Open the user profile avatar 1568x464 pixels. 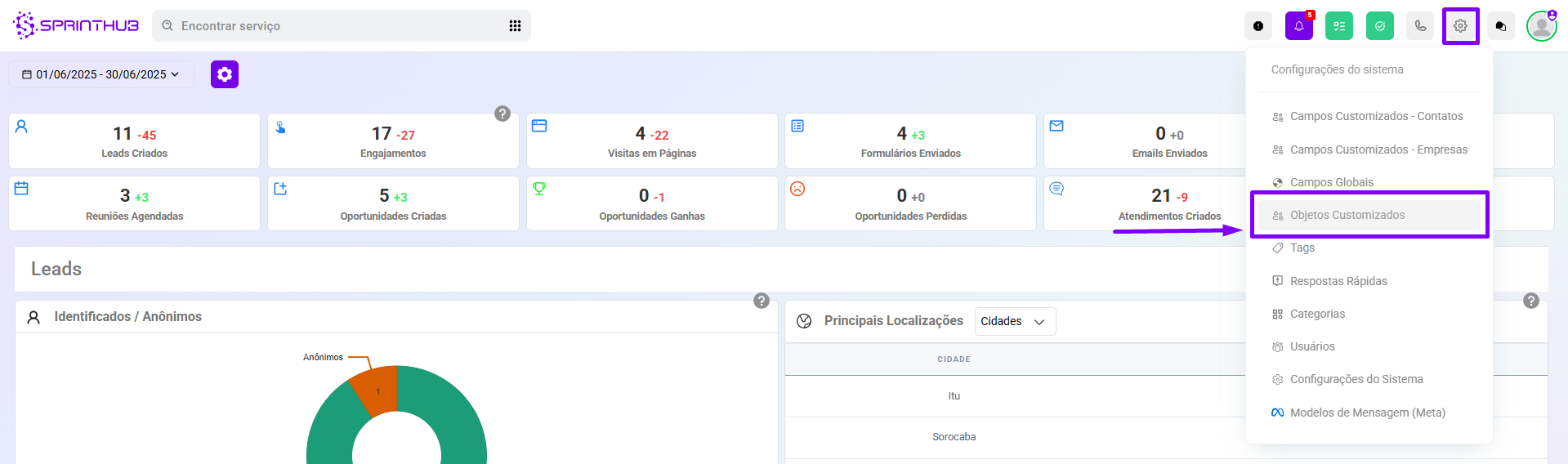(1541, 26)
